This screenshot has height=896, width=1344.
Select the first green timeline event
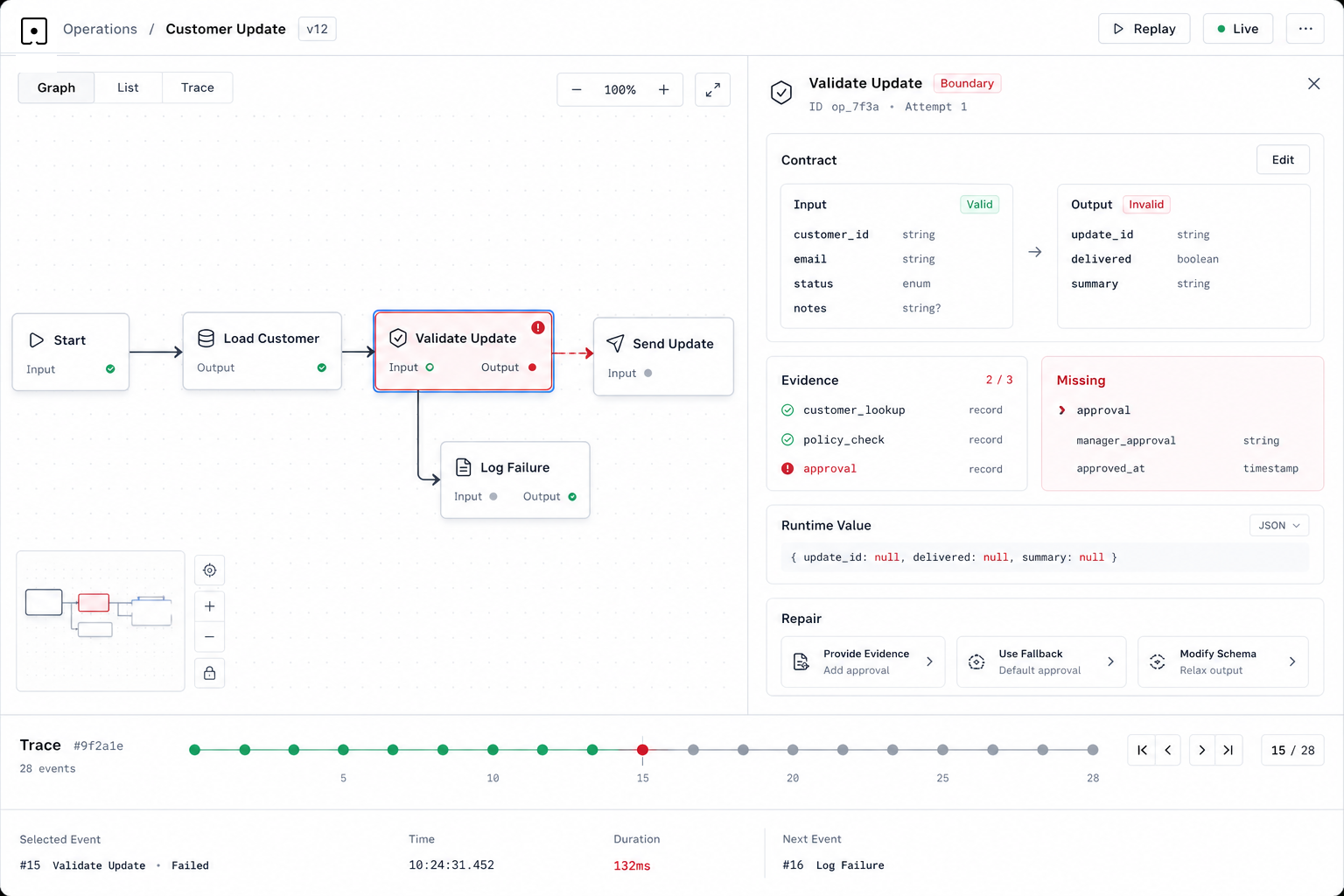pos(195,750)
